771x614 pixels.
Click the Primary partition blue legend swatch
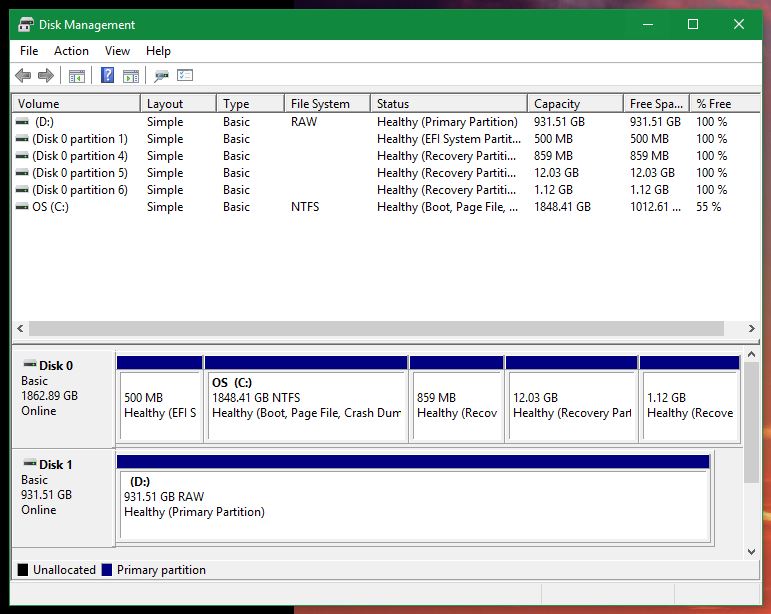(x=107, y=570)
